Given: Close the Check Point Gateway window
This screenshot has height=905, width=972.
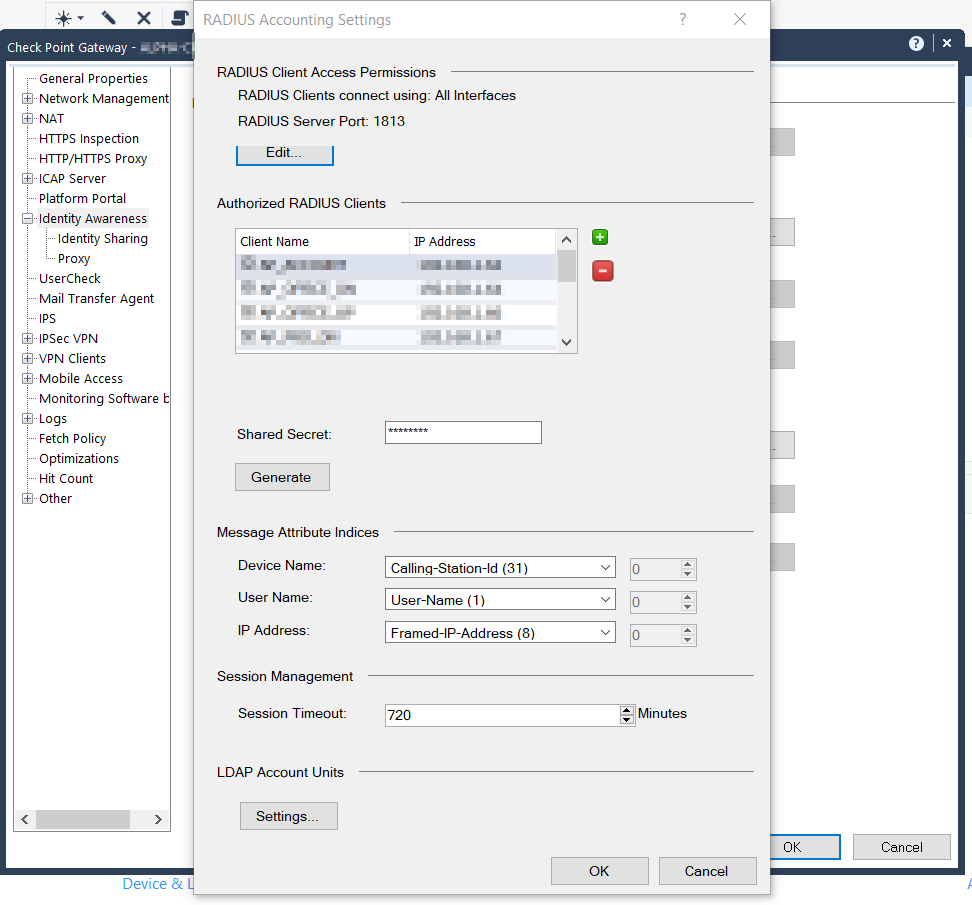Looking at the screenshot, I should (947, 43).
